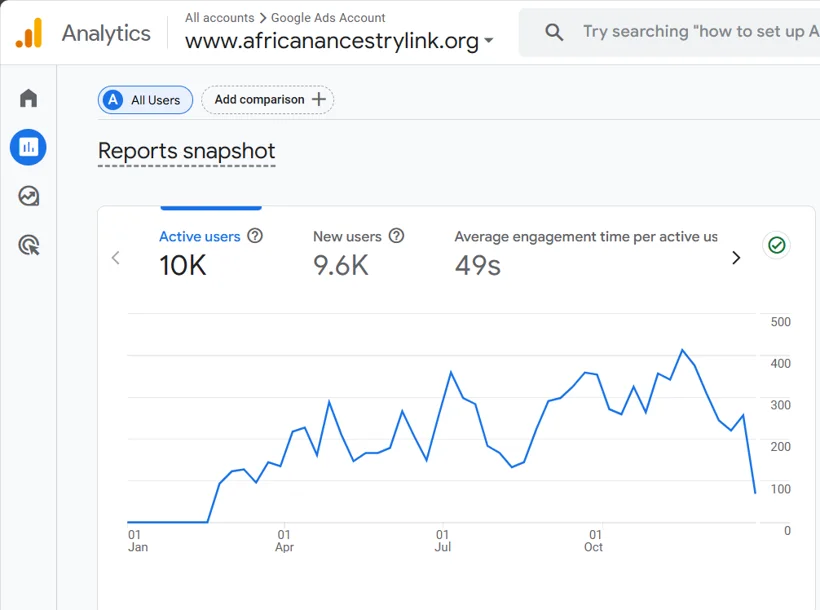The height and width of the screenshot is (610, 820).
Task: Select the New users metric tab
Action: pos(359,253)
